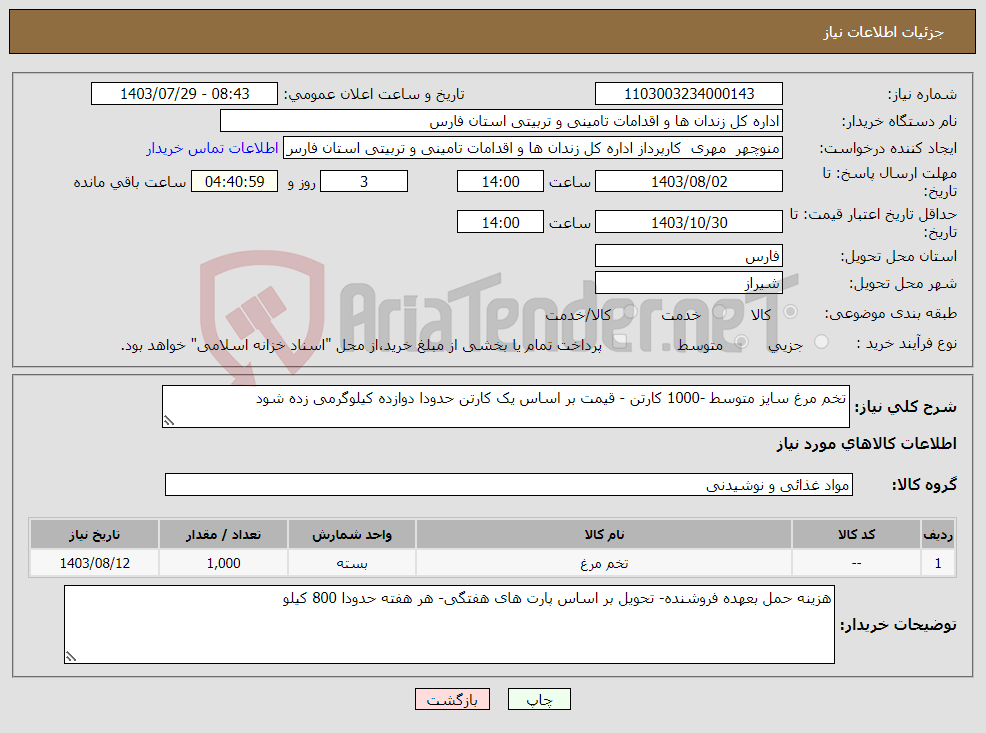Viewport: 986px width, 733px height.
Task: Click the quantity cell 1,000
Action: pos(223,563)
